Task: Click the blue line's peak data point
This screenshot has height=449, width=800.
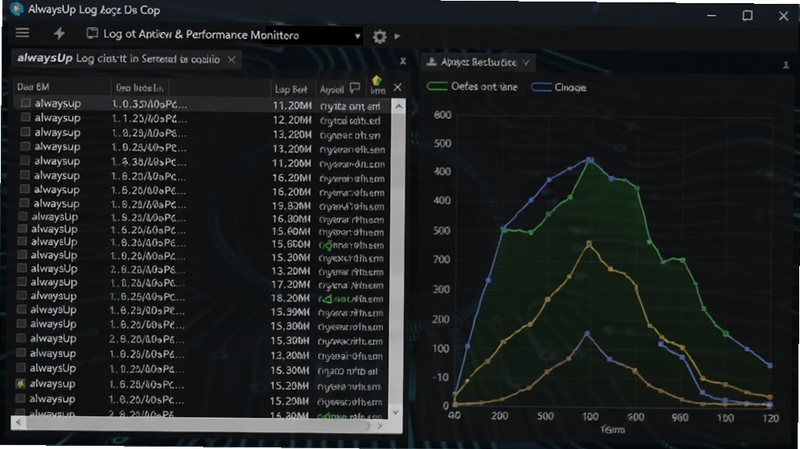Action: 590,160
